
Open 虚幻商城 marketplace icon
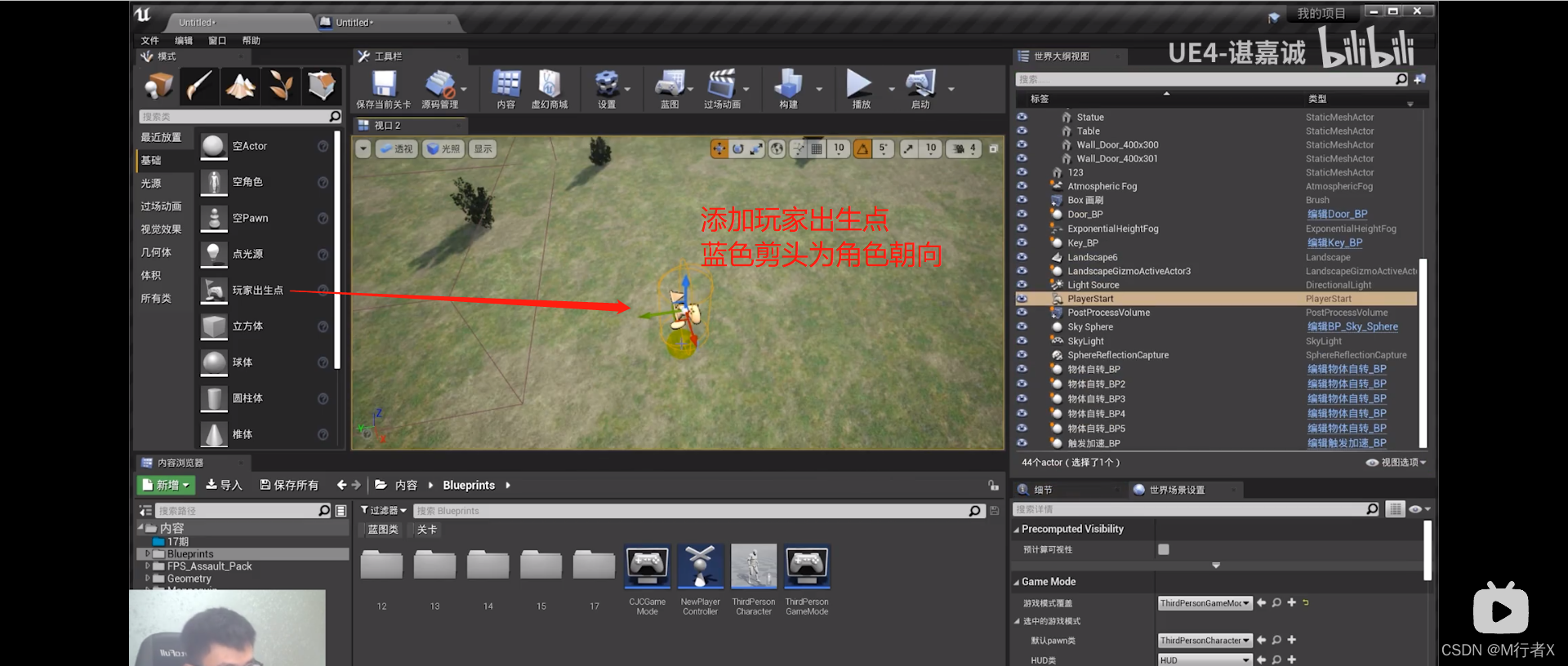tap(550, 89)
